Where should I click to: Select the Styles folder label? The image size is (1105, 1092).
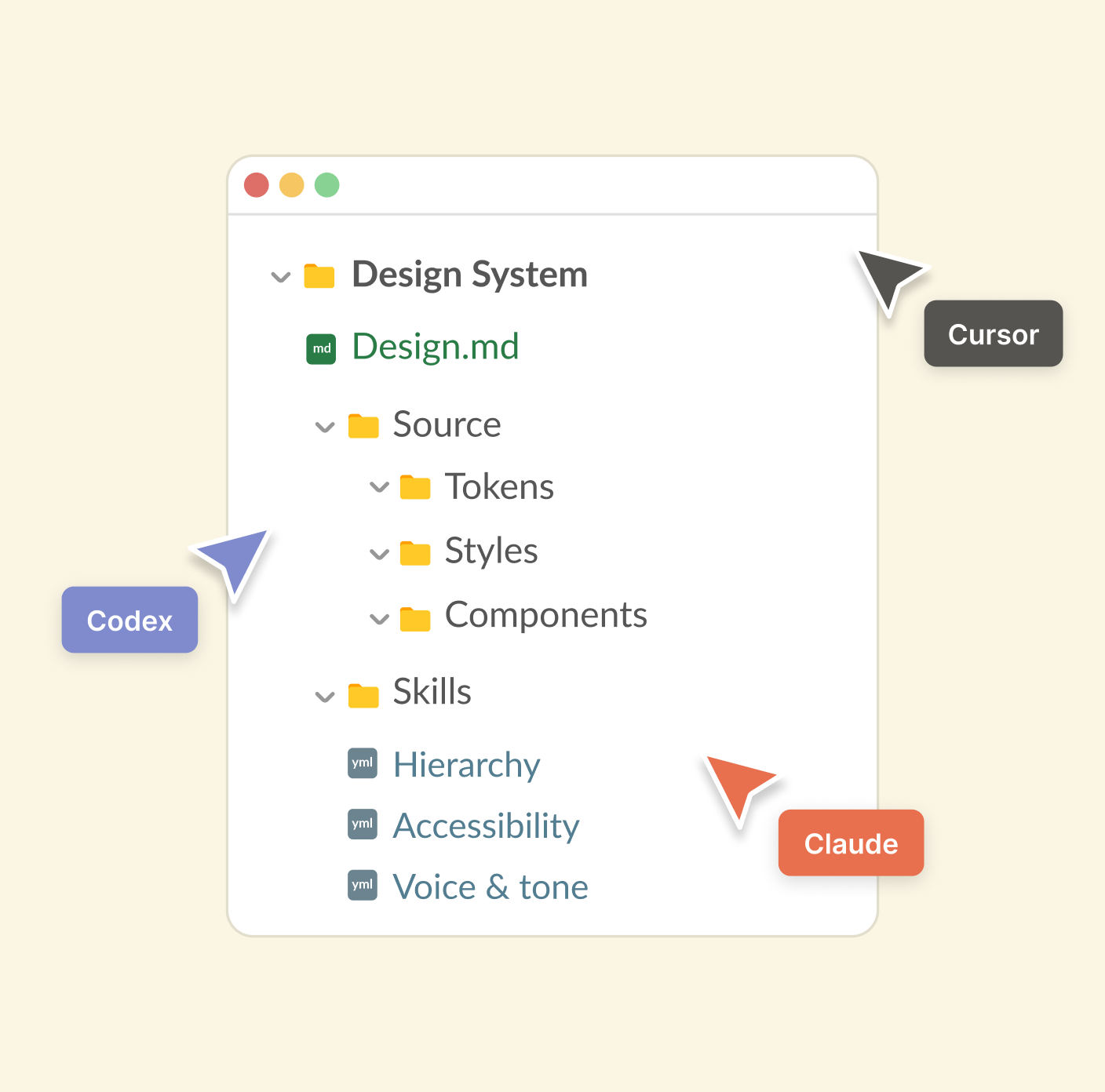tap(491, 551)
